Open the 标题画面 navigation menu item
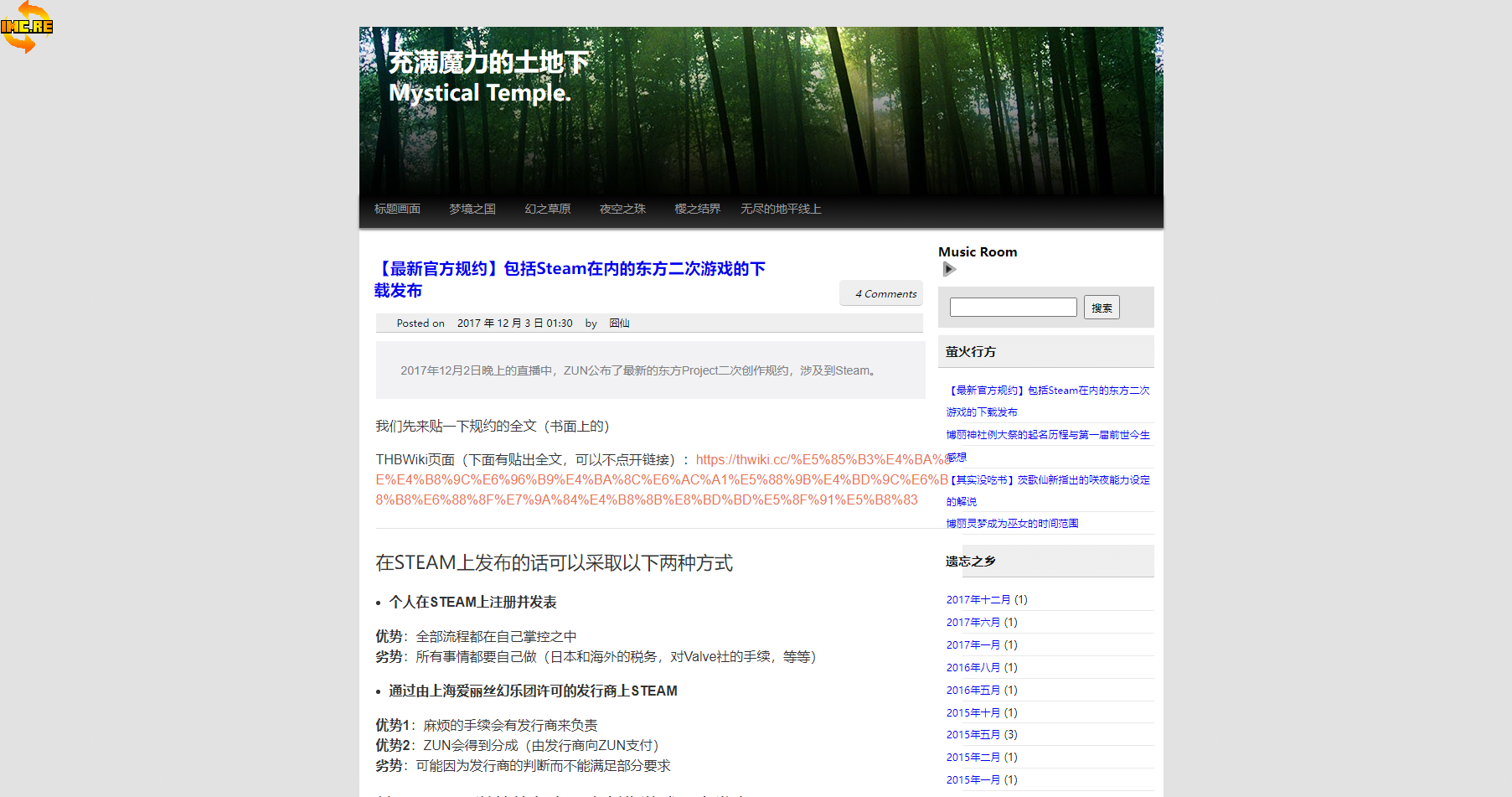 click(397, 209)
